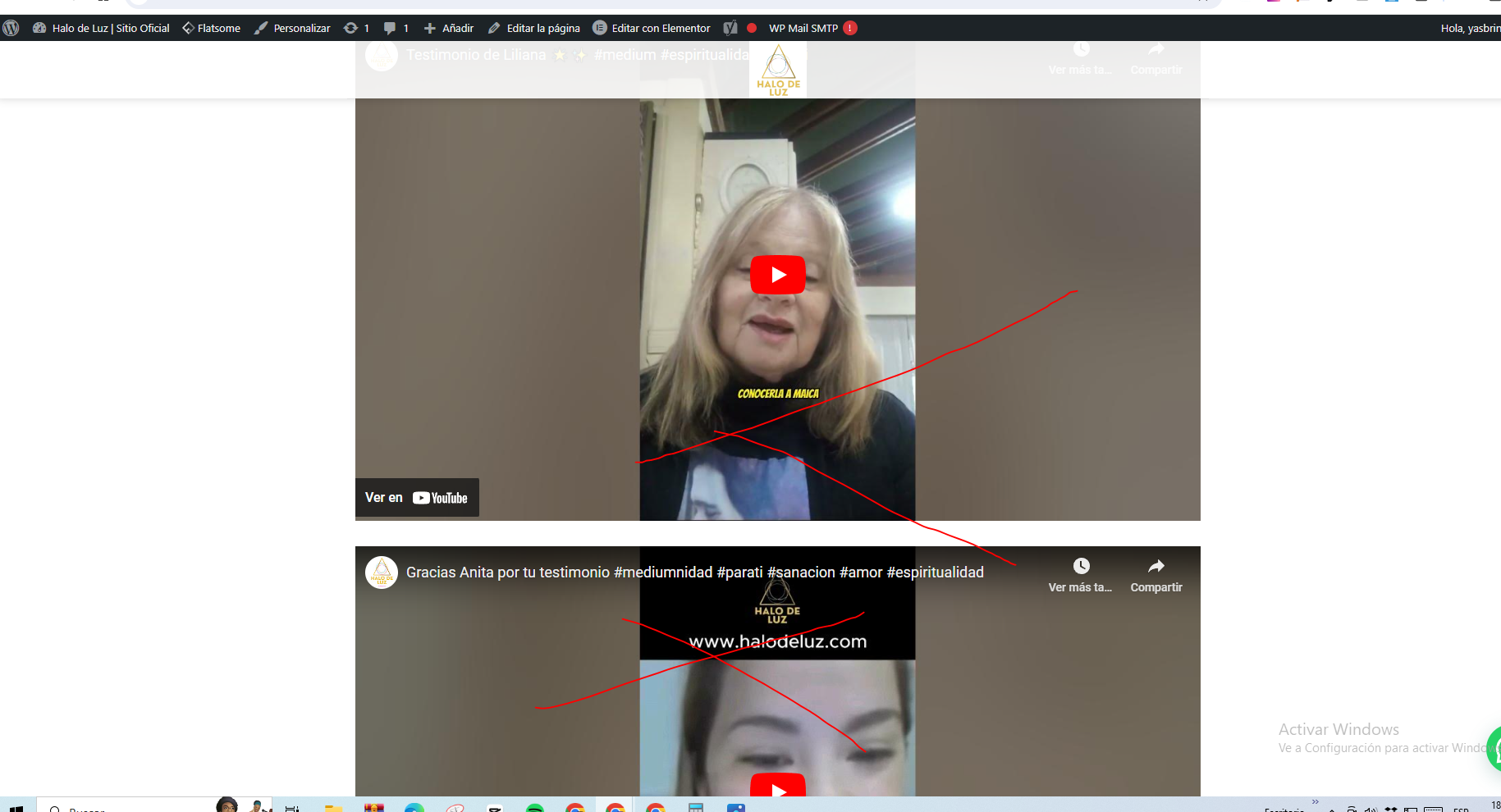Screen dimensions: 1501x812
Task: Open the Añadir new content menu
Action: point(448,28)
